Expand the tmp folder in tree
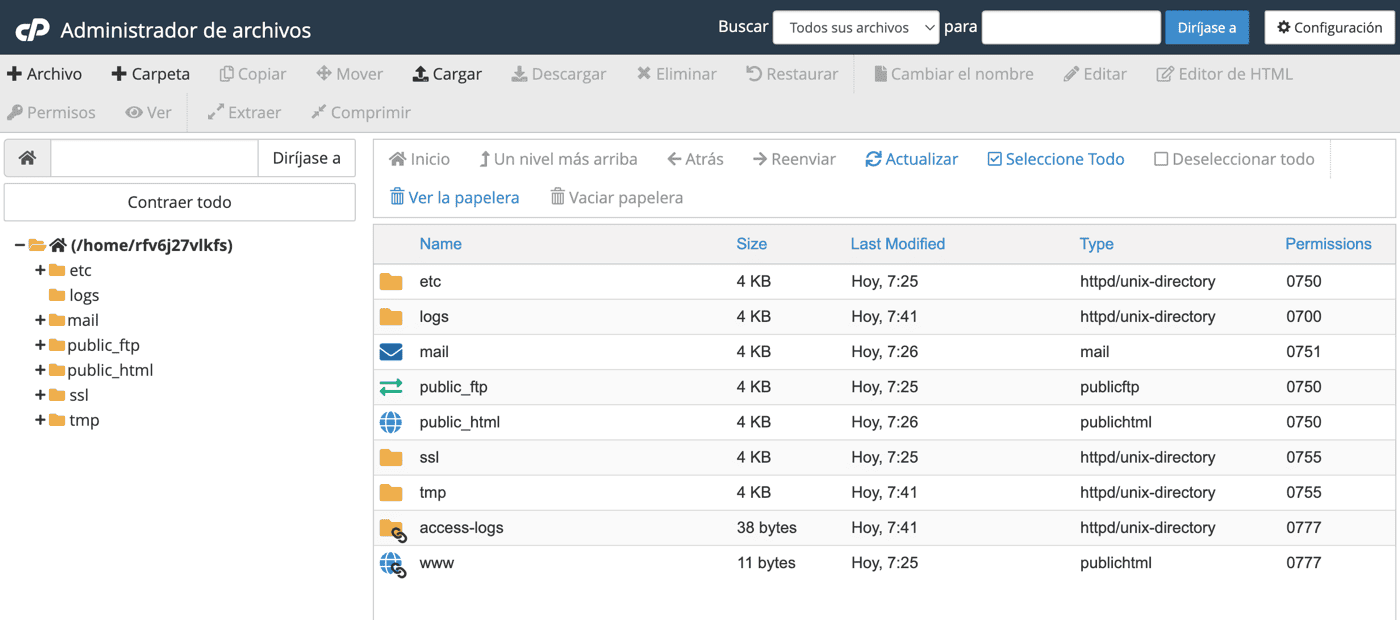 pyautogui.click(x=40, y=420)
